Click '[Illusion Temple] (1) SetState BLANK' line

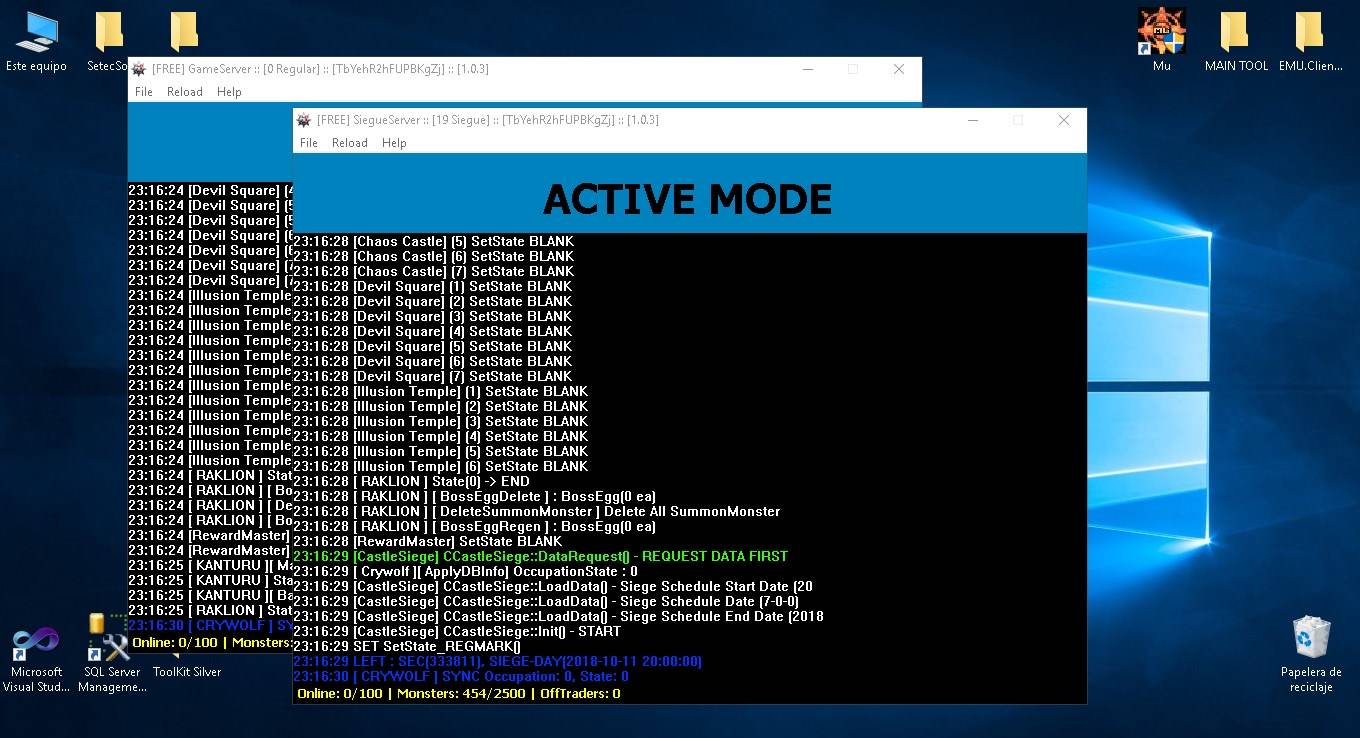[440, 391]
